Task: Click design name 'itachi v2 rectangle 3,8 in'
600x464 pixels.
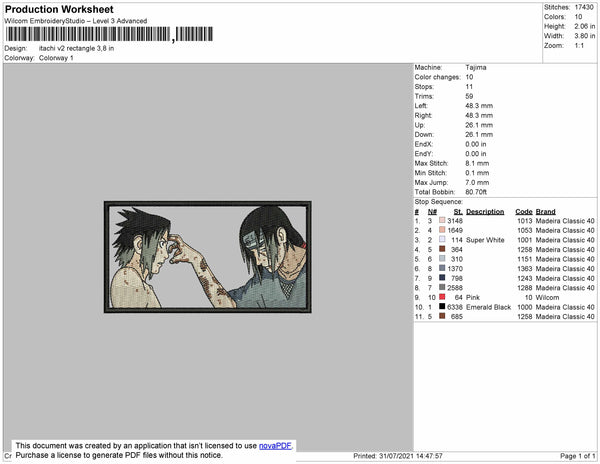Action: (76, 49)
